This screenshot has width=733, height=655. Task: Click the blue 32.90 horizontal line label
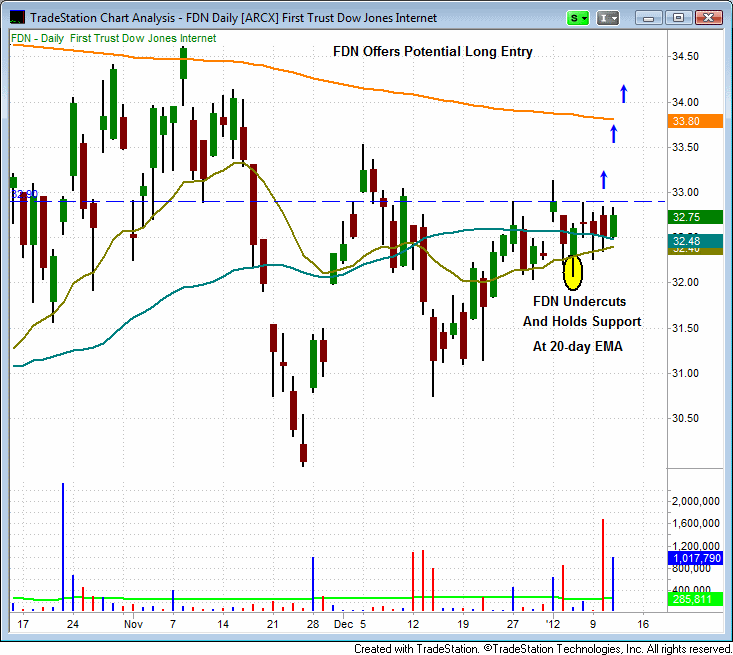click(24, 194)
